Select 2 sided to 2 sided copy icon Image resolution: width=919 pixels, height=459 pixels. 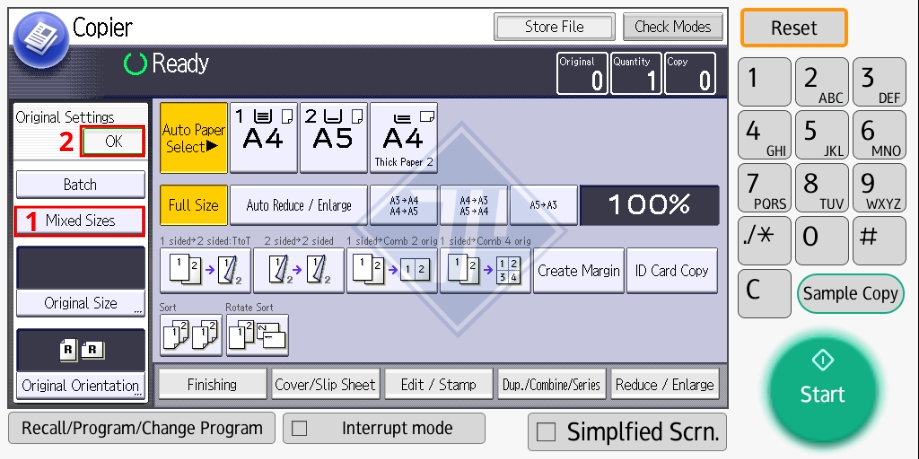click(x=298, y=271)
